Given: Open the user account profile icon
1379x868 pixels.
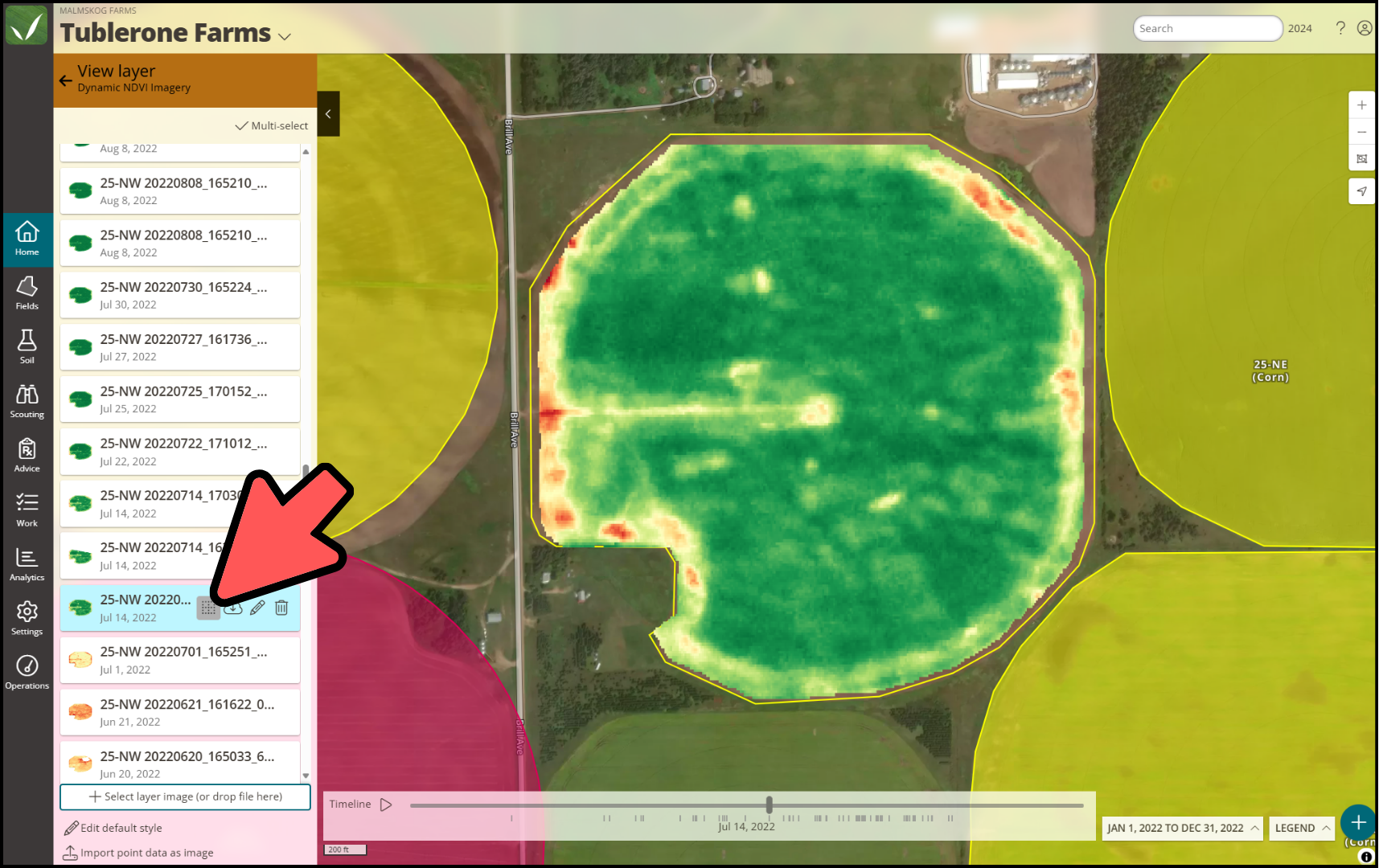Looking at the screenshot, I should pos(1365,28).
